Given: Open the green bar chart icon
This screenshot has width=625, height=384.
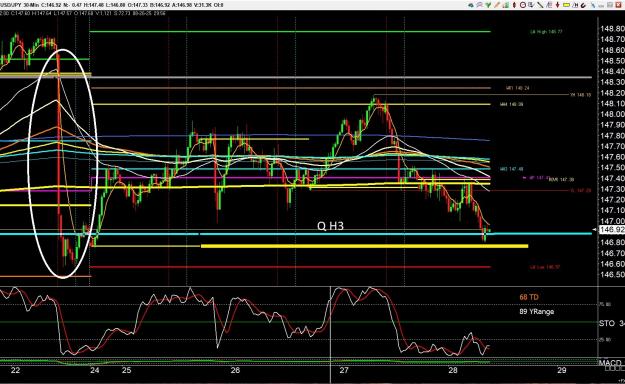Looking at the screenshot, I should (x=506, y=5).
